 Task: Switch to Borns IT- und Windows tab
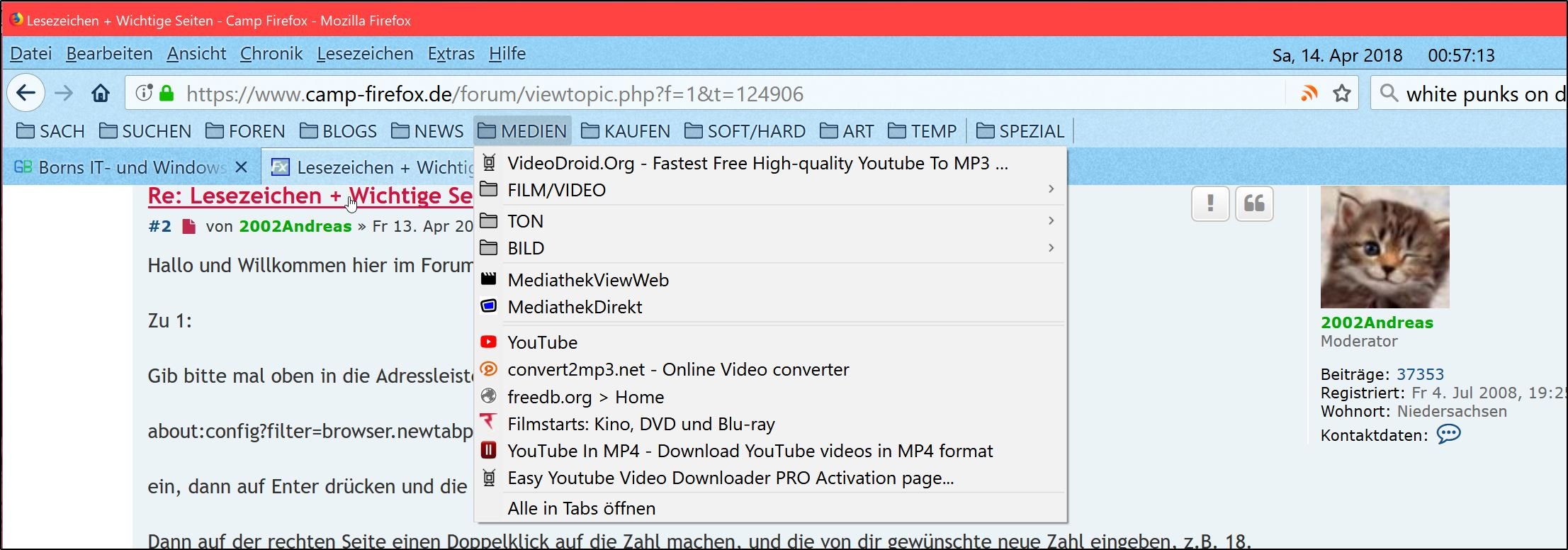click(131, 167)
